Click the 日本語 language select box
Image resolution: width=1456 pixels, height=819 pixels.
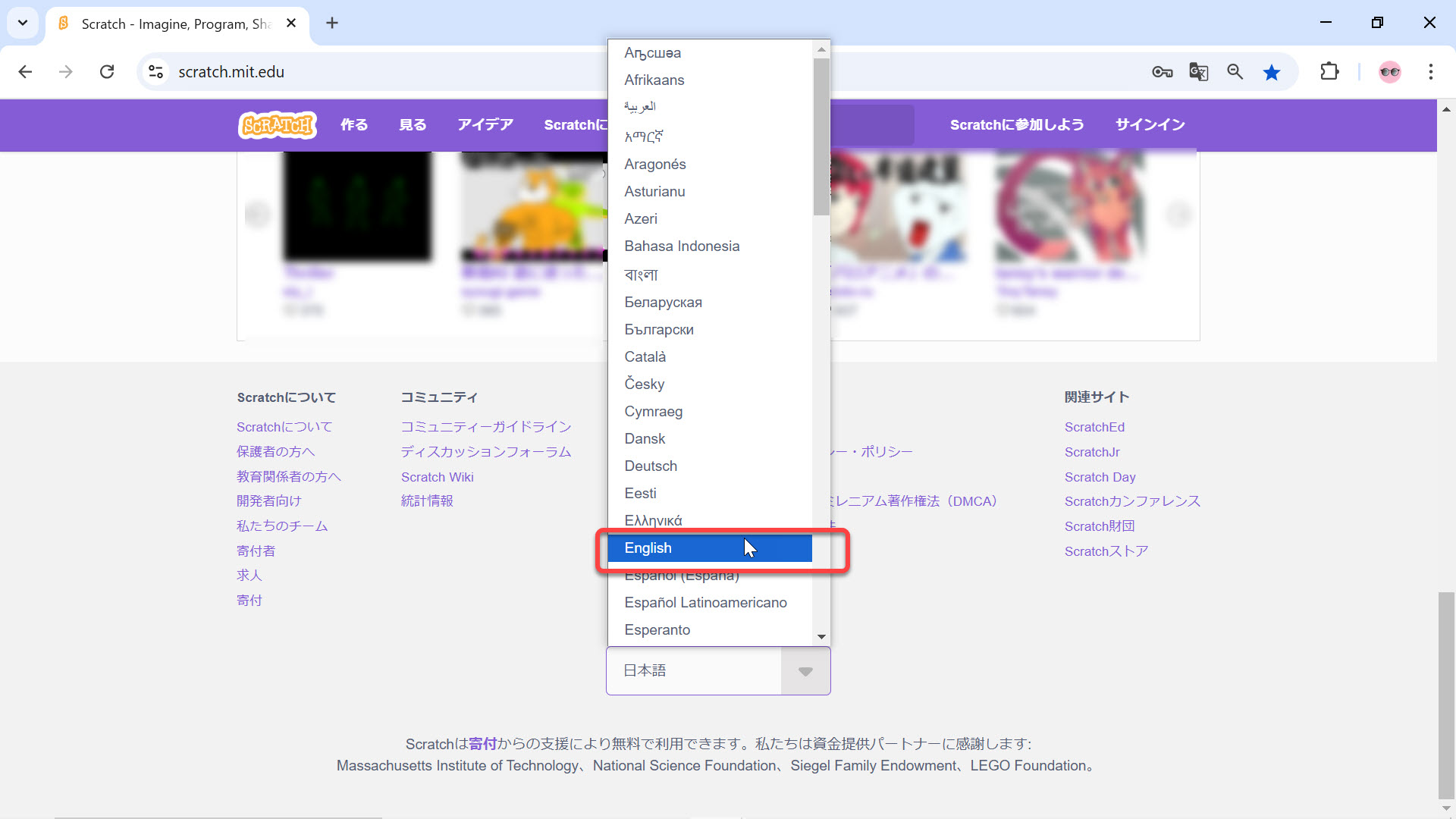tap(718, 671)
